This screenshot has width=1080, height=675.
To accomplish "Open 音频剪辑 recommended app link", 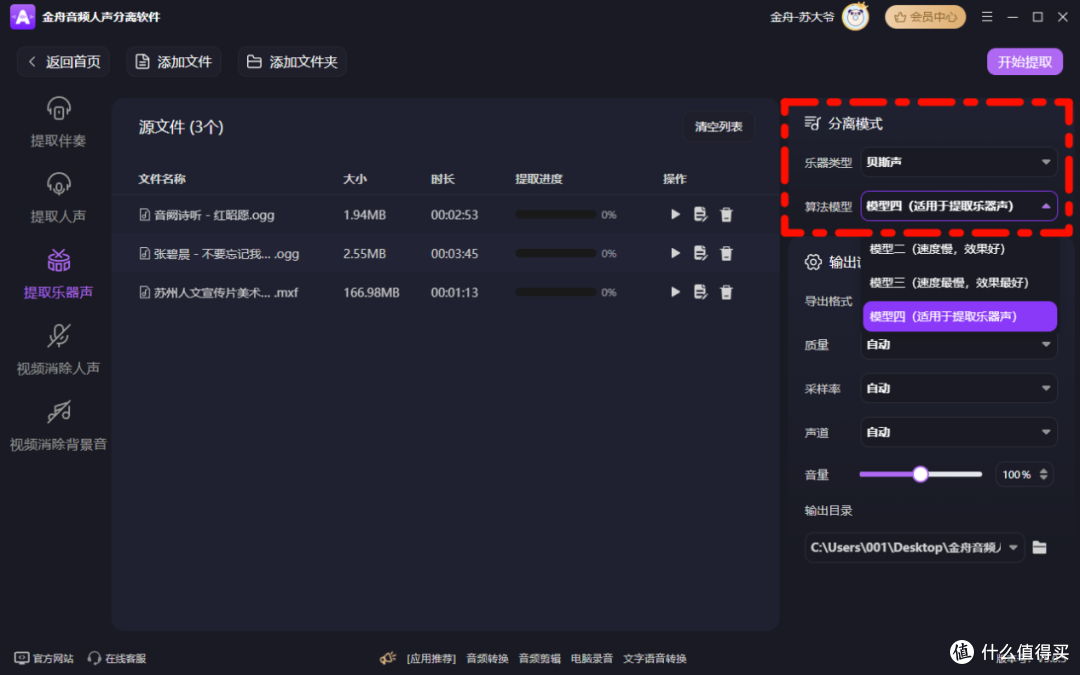I will click(x=539, y=658).
